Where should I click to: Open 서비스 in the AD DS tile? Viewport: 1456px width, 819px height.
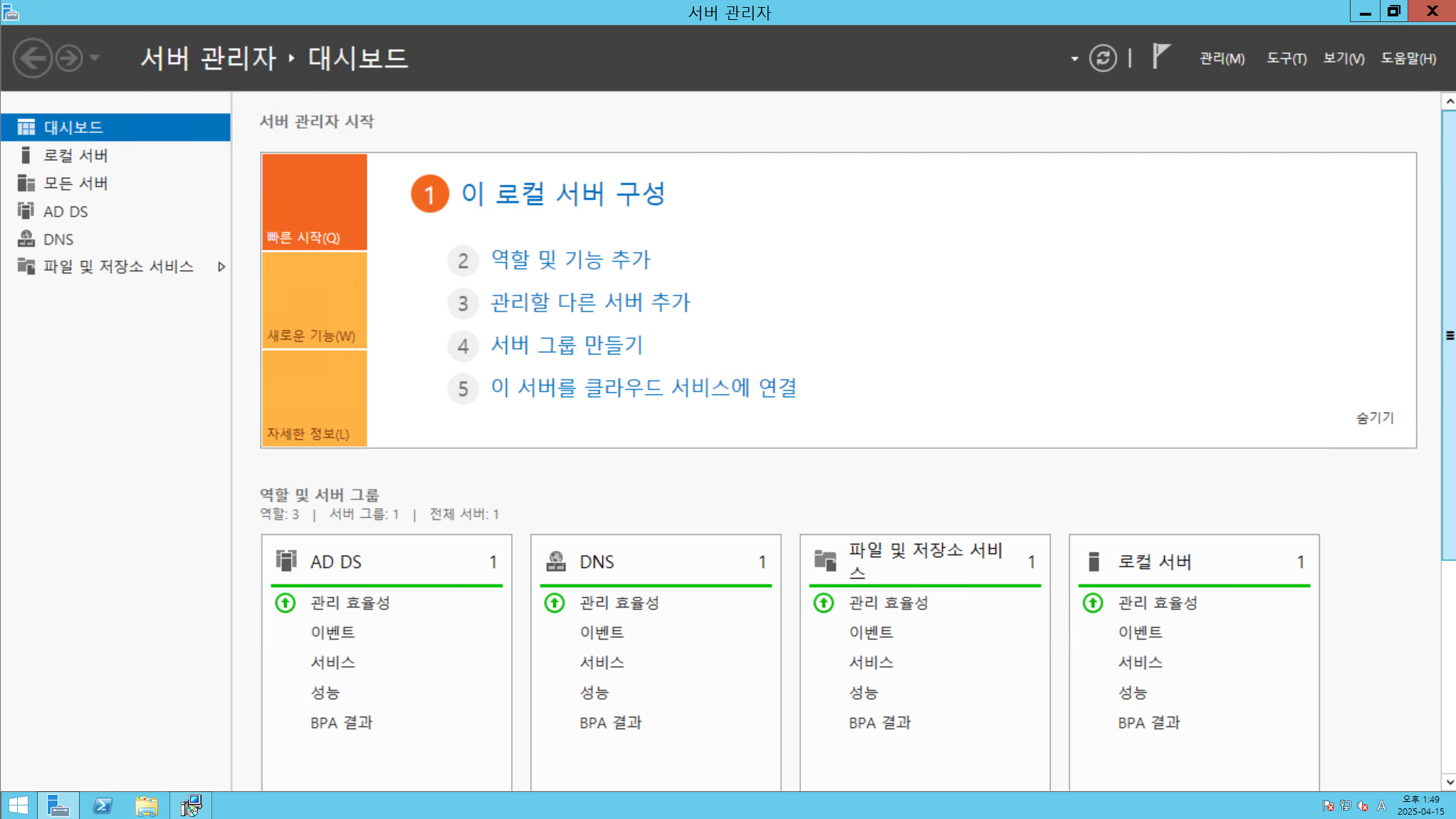(x=332, y=662)
